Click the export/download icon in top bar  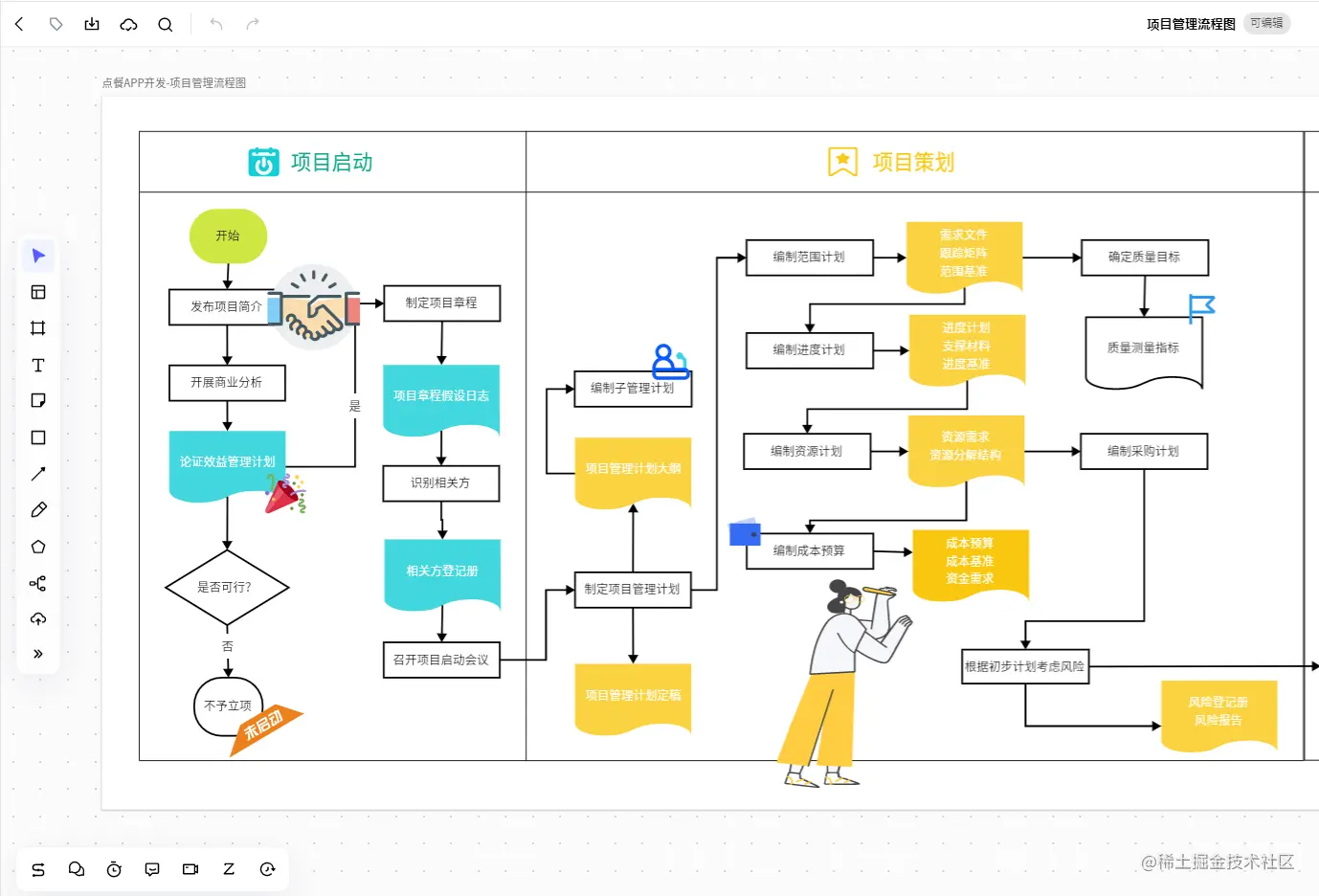point(92,24)
